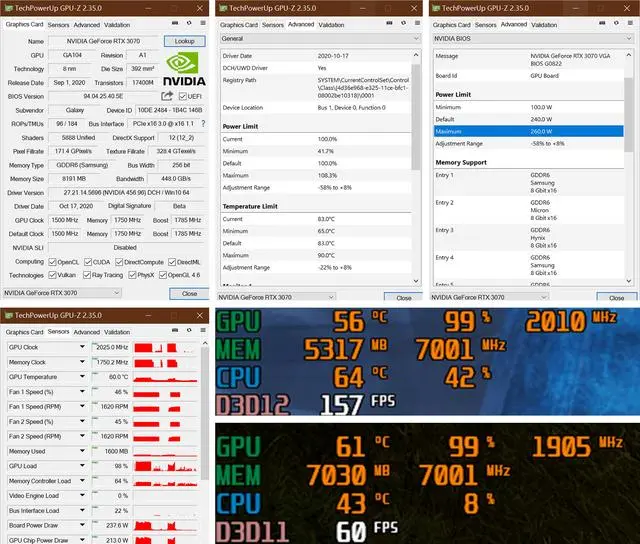Image resolution: width=640 pixels, height=544 pixels.
Task: Toggle the Vulkan checkbox
Action: click(x=52, y=275)
